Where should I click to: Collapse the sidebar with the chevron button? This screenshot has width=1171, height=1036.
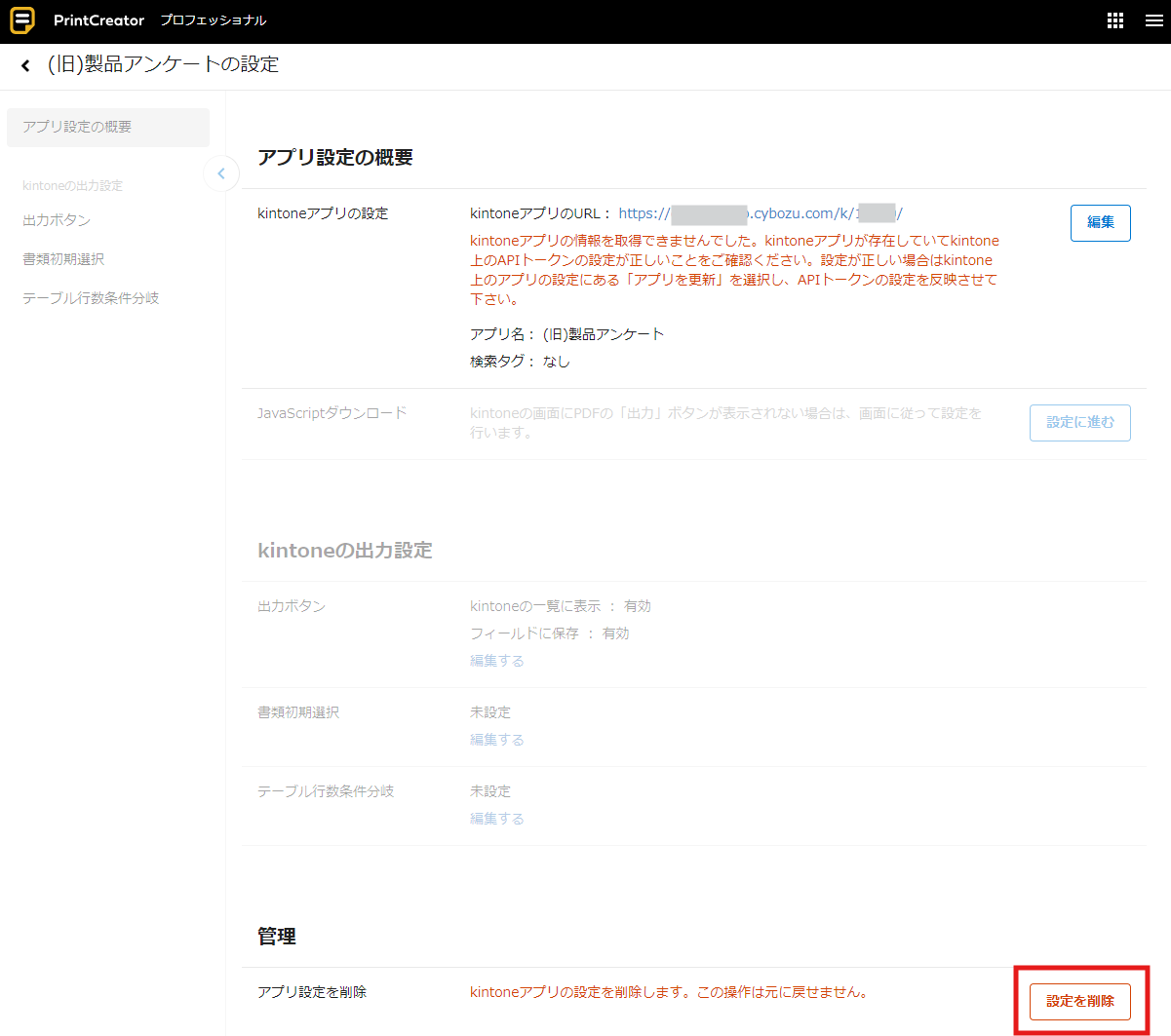coord(221,173)
